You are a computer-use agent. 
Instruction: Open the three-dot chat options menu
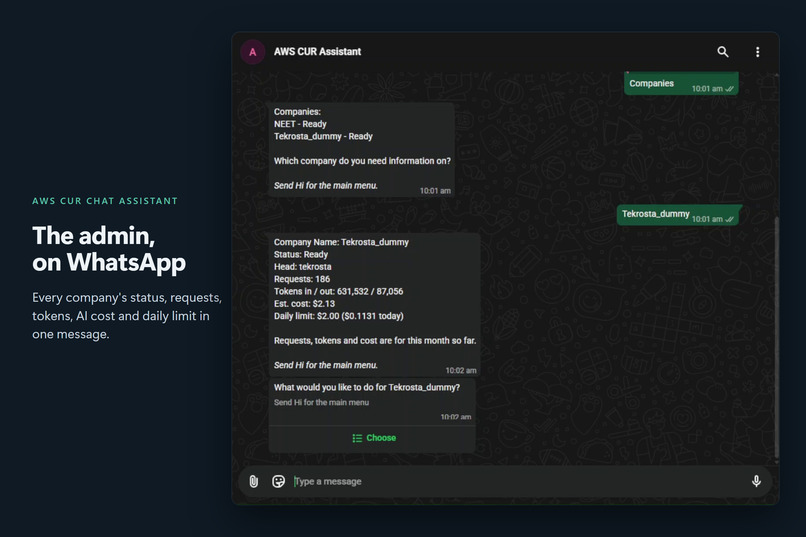tap(757, 52)
